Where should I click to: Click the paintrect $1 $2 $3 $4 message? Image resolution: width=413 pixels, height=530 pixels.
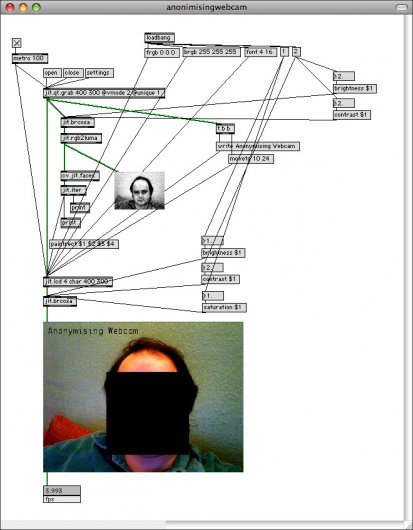point(84,244)
